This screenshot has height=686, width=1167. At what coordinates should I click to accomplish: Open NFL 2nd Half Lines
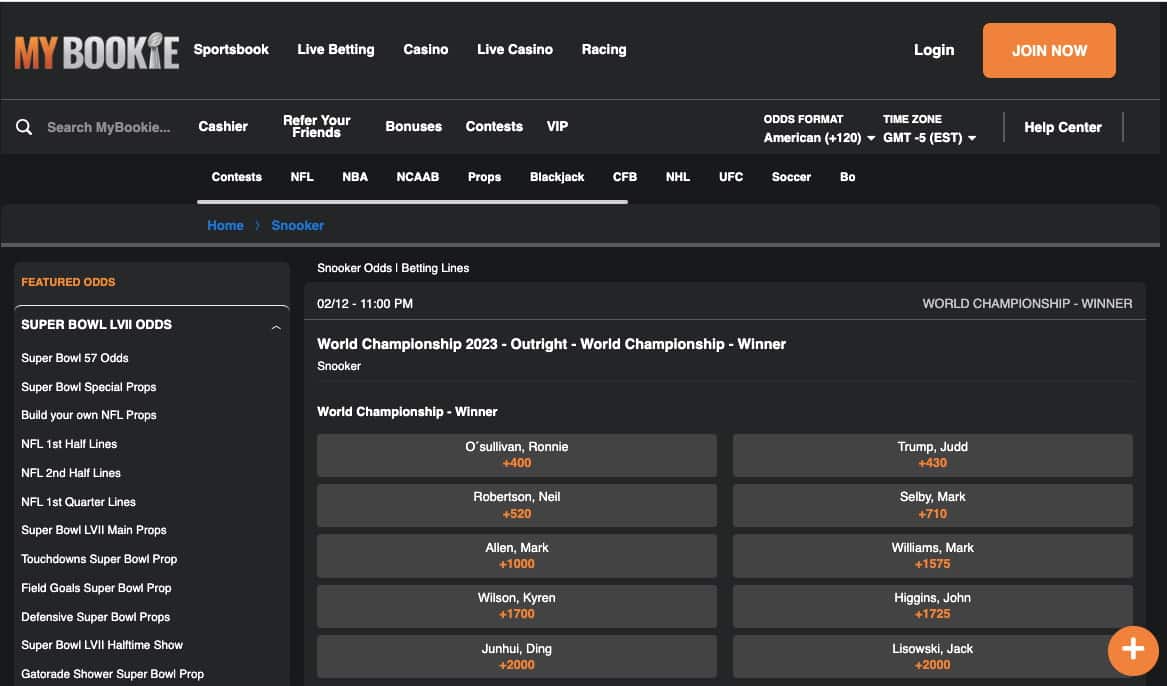click(71, 473)
